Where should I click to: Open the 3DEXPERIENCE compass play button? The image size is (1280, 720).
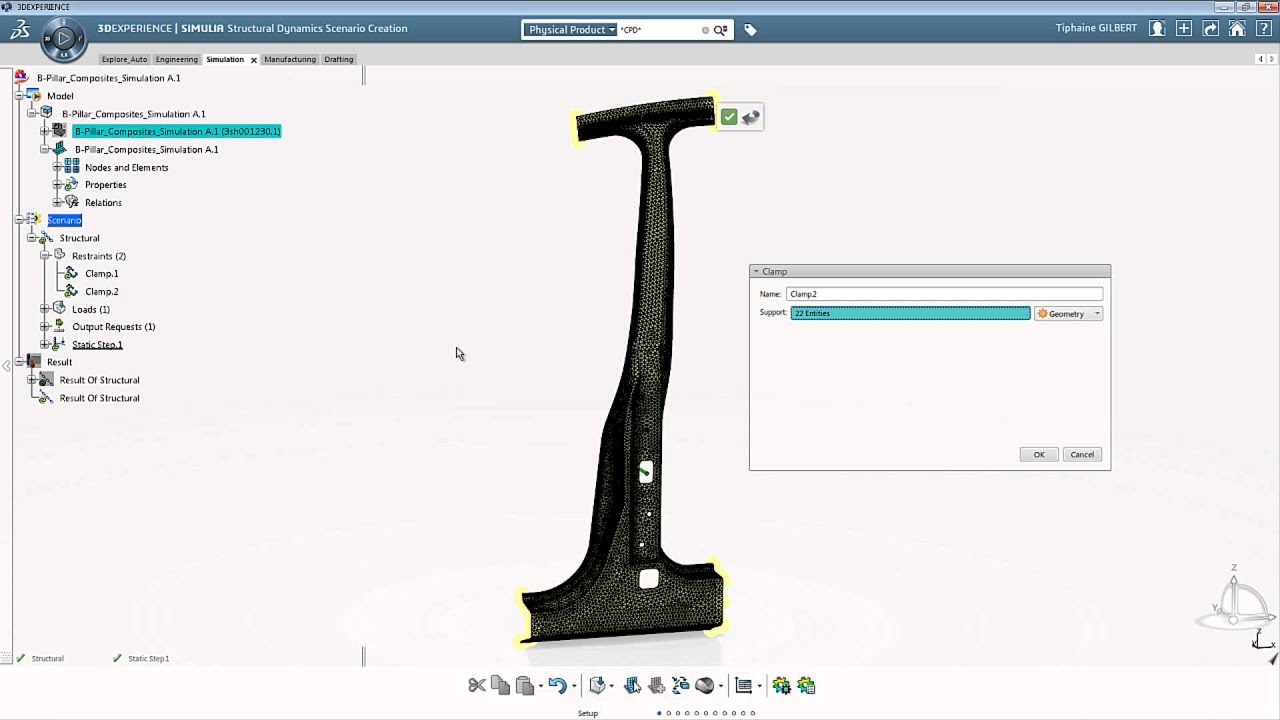(63, 39)
